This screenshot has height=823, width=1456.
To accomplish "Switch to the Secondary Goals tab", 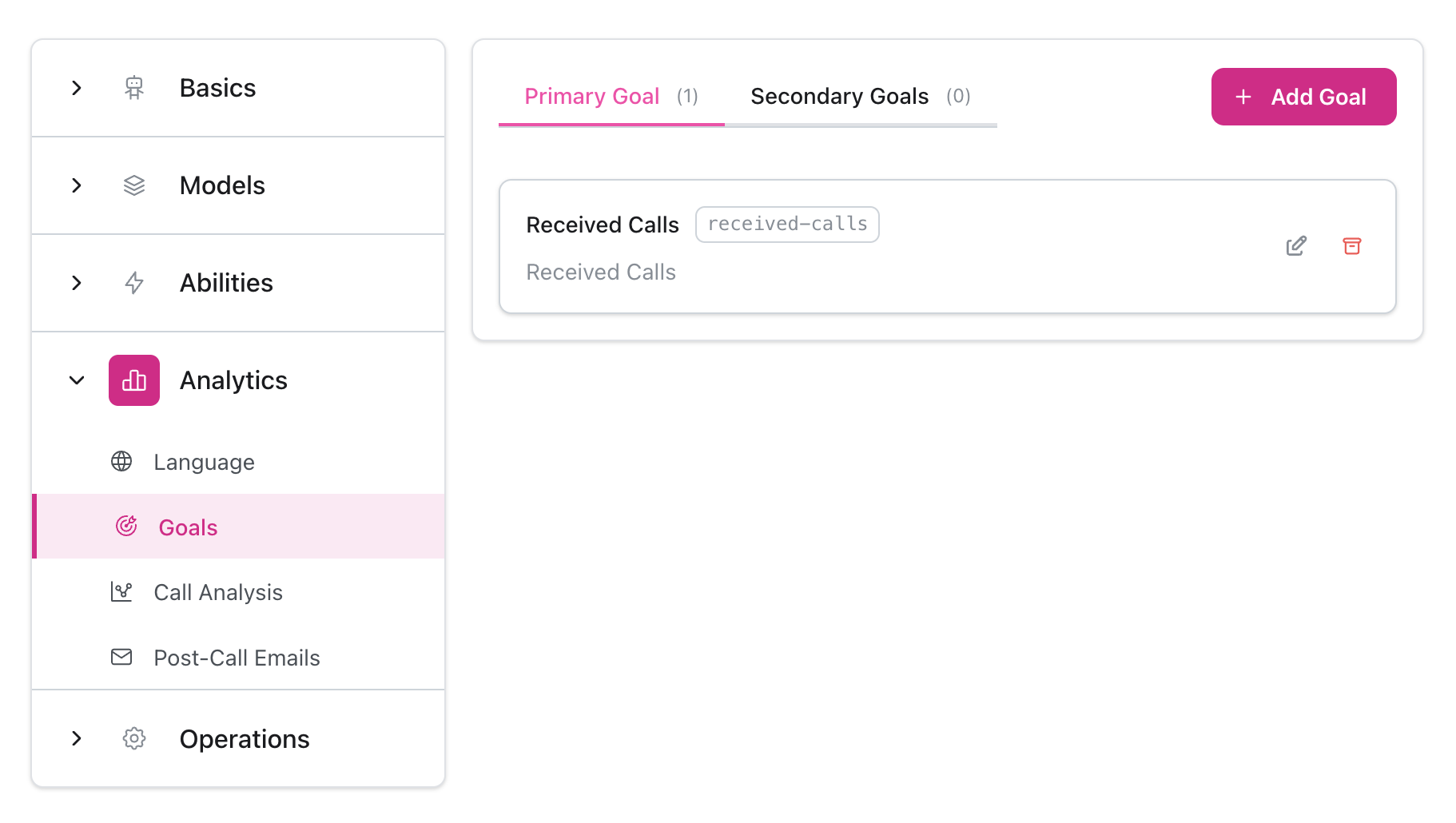I will pos(839,96).
